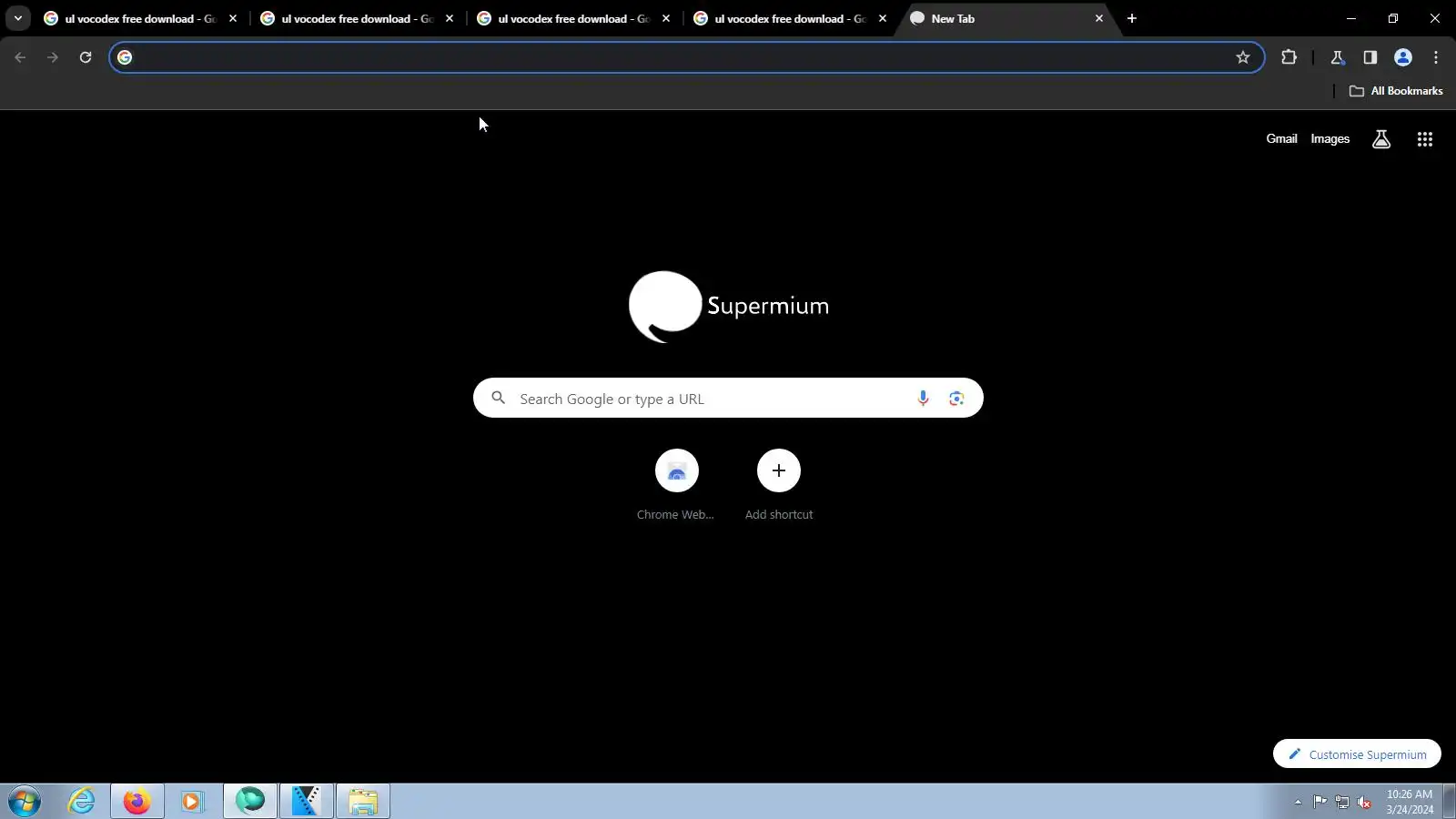Open Search Labs flask icon on page
This screenshot has height=819, width=1456.
(x=1381, y=139)
